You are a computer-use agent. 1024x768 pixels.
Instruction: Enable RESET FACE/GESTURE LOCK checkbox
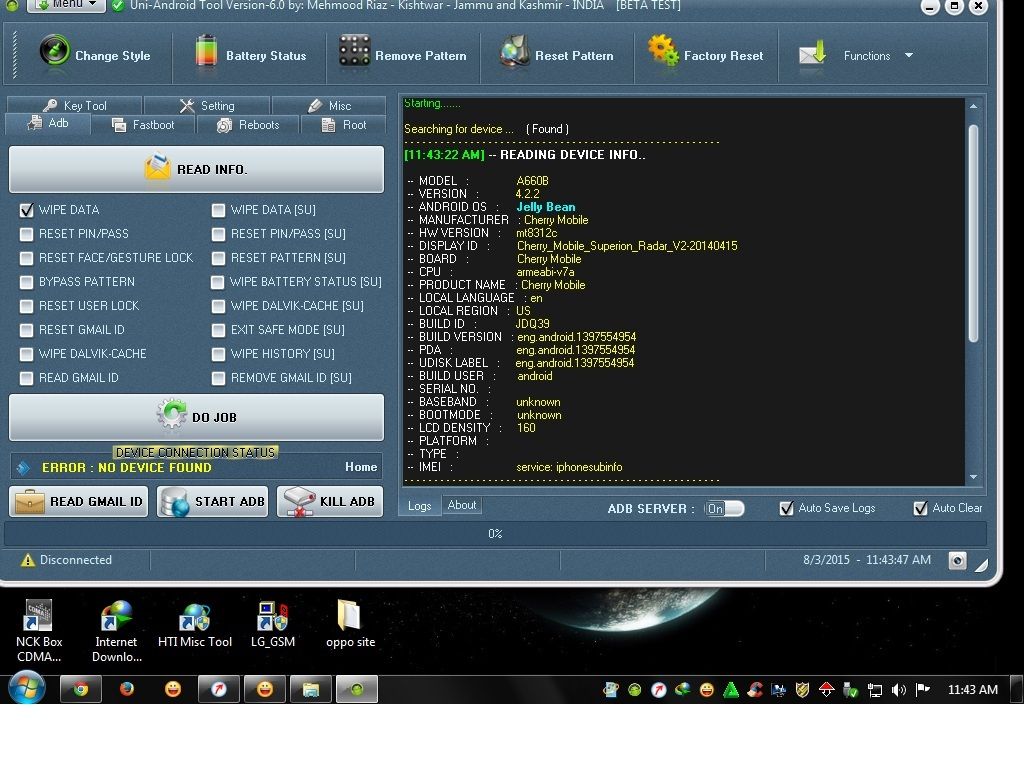coord(26,258)
